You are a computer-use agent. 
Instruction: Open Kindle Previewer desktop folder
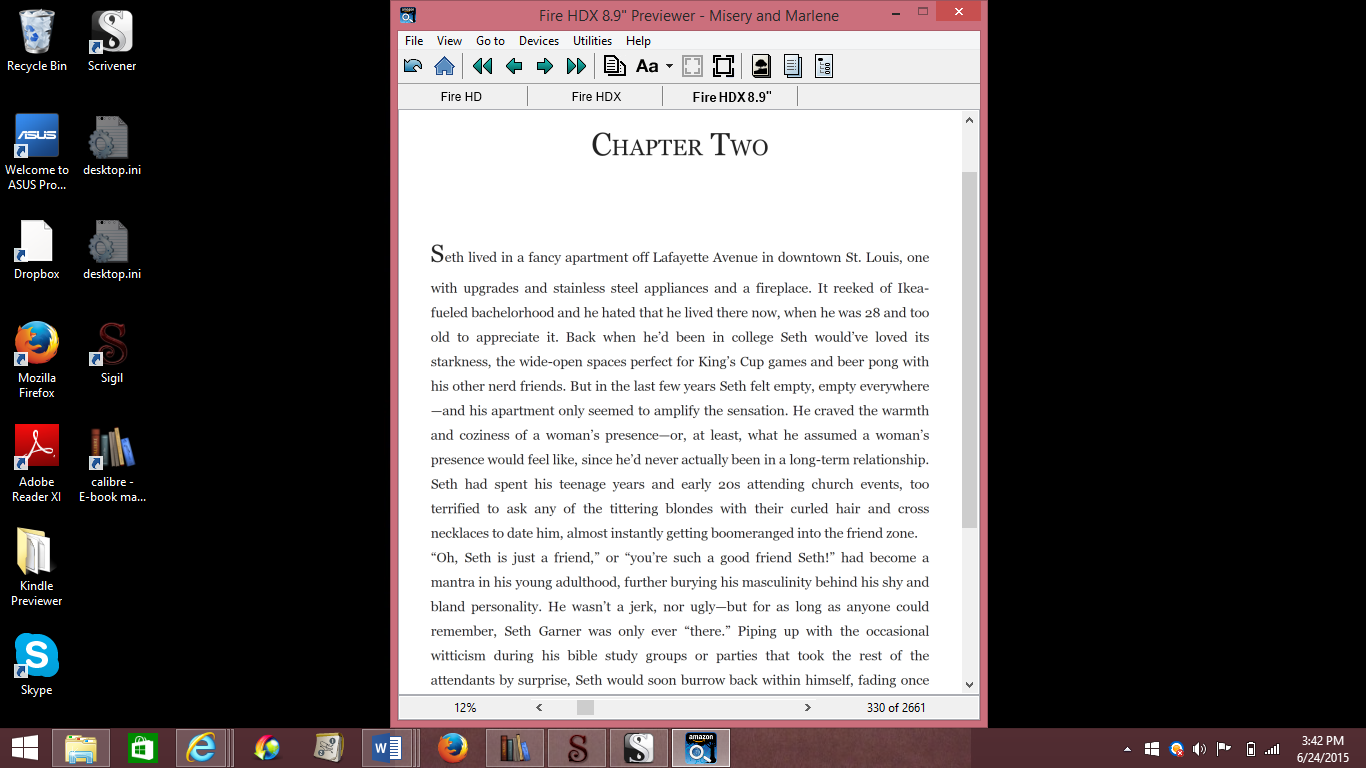37,568
